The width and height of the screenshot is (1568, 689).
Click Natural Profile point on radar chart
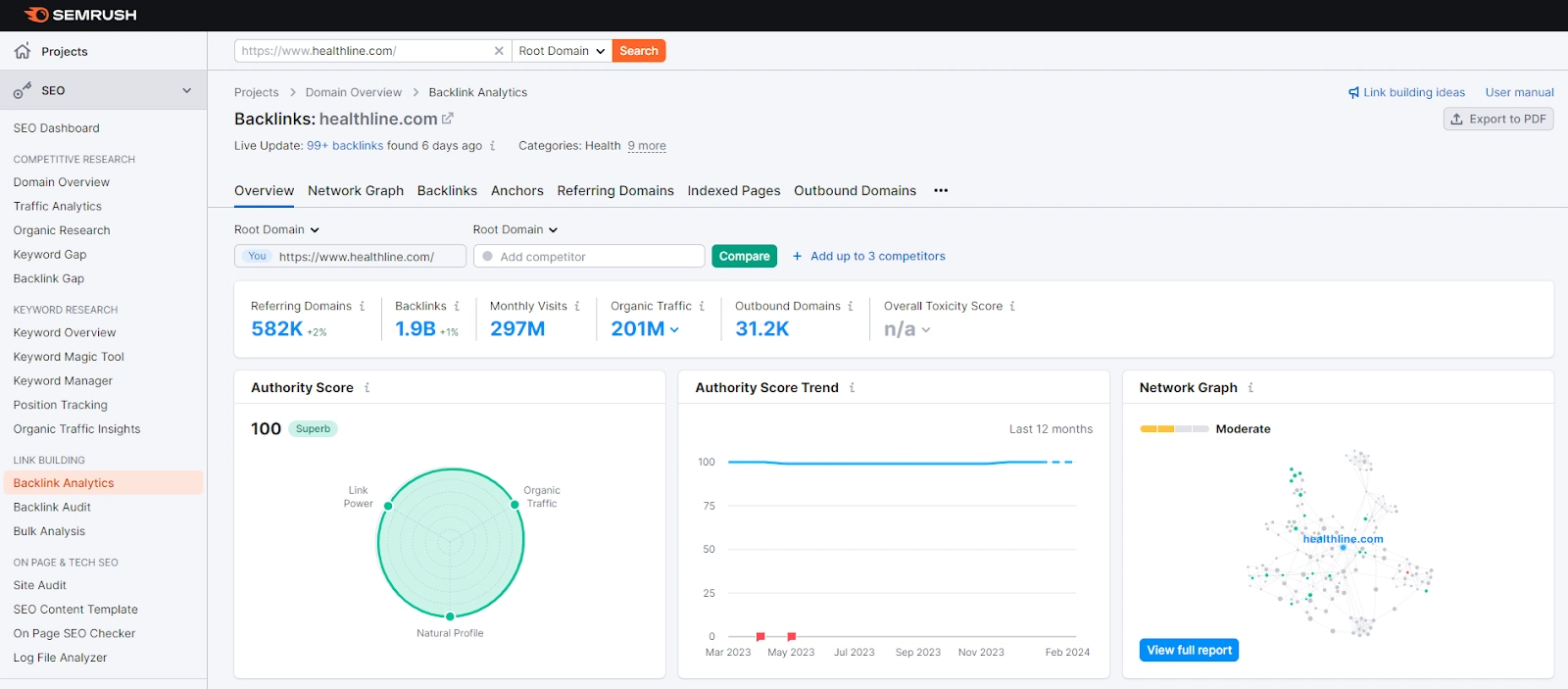tap(450, 616)
